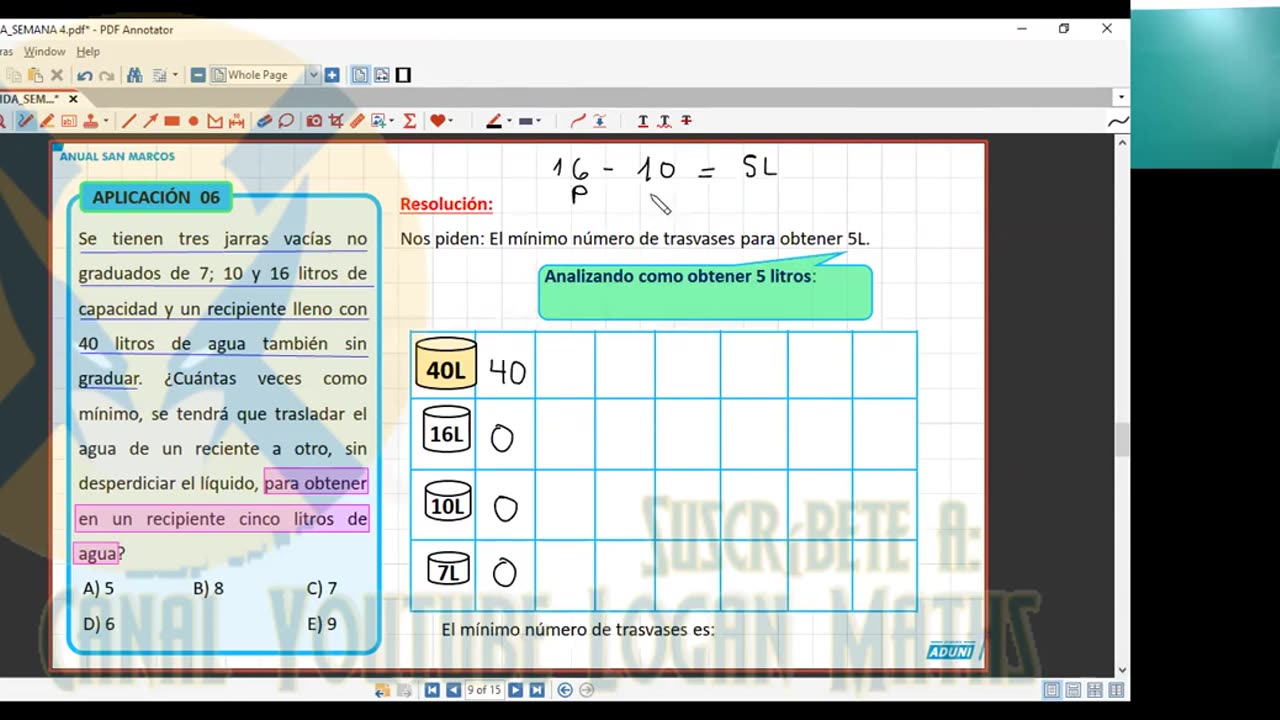Select the Rectangle shape tool
The width and height of the screenshot is (1280, 720).
(x=172, y=121)
